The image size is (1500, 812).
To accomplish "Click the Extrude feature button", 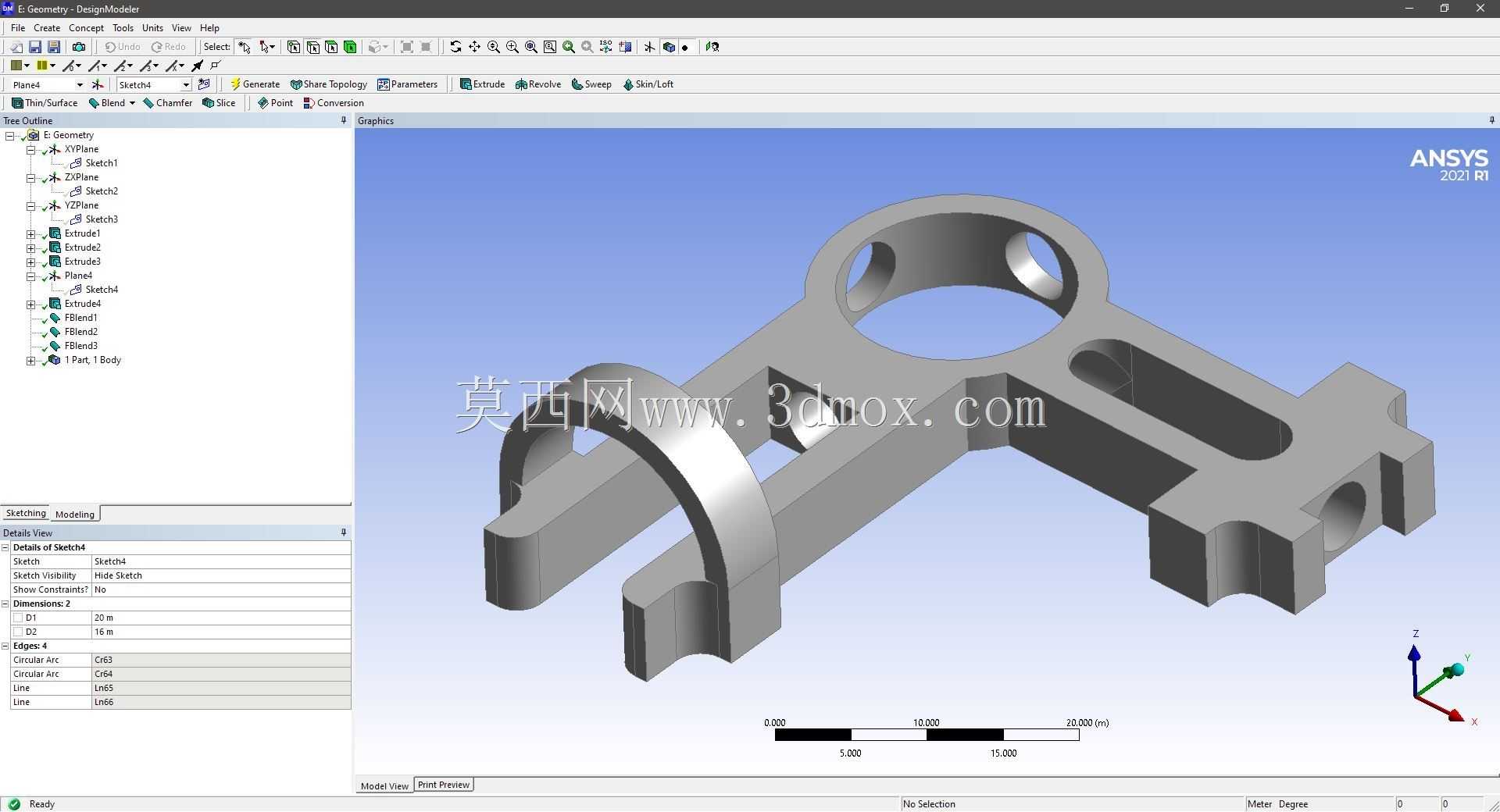I will tap(482, 84).
